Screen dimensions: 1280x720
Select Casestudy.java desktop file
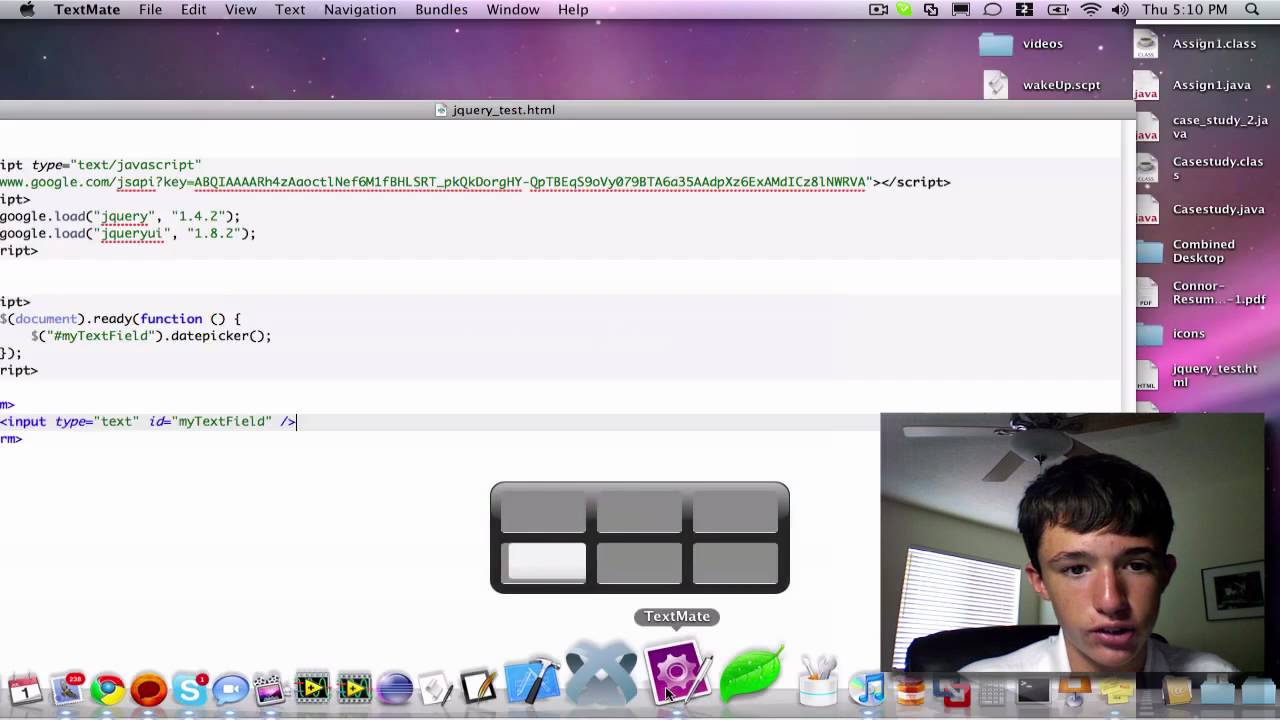tap(1200, 209)
